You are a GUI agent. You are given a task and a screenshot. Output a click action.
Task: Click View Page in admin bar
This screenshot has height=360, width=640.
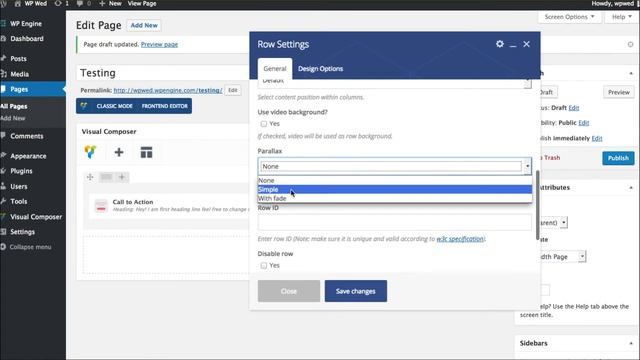(142, 4)
